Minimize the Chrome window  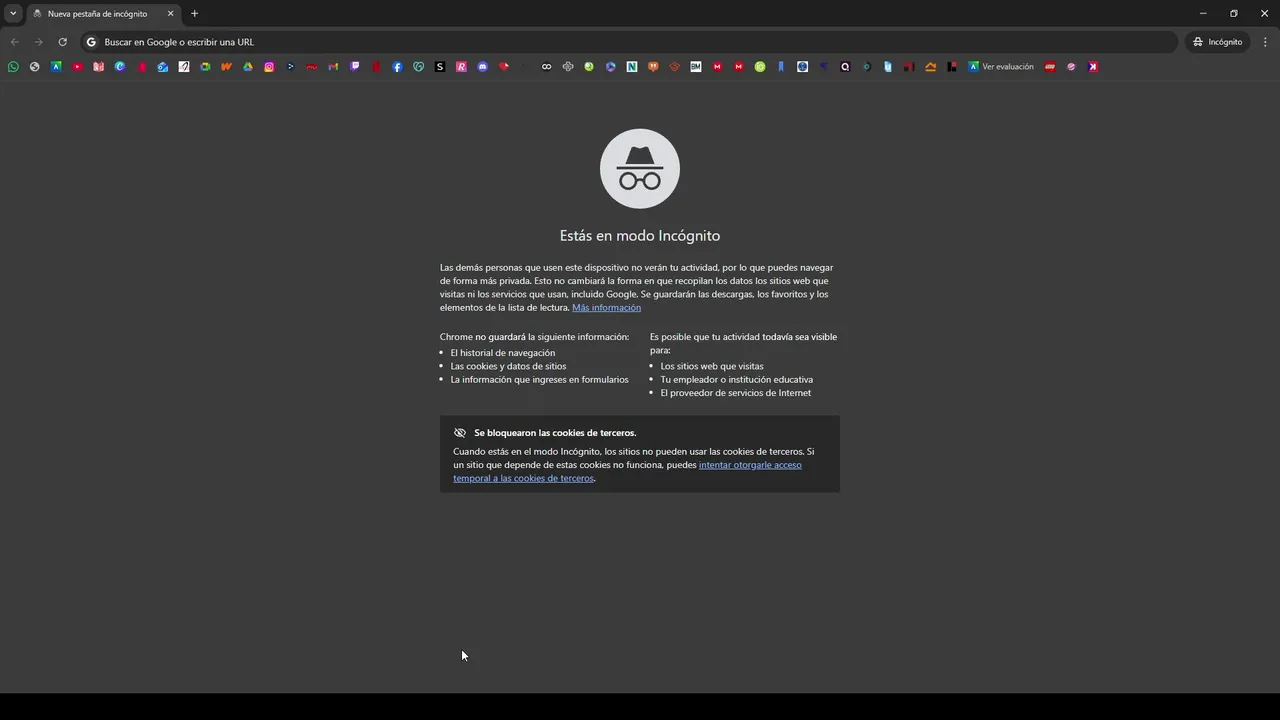[x=1202, y=14]
